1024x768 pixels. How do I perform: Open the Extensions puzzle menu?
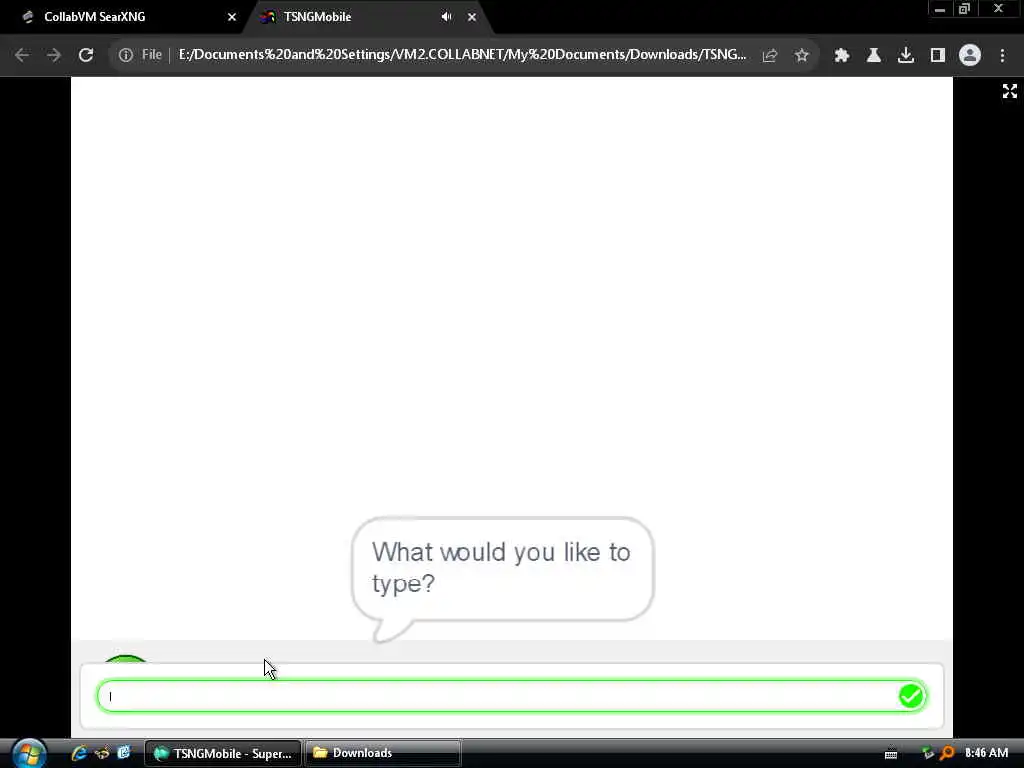pyautogui.click(x=842, y=56)
